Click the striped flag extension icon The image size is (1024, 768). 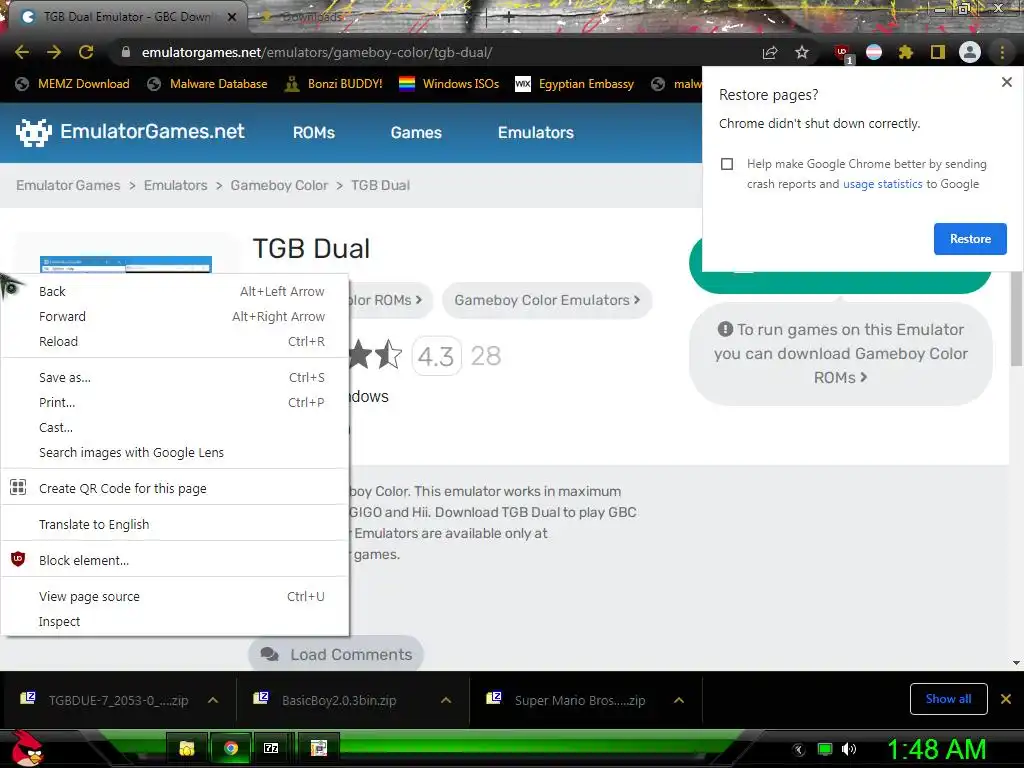[x=874, y=52]
